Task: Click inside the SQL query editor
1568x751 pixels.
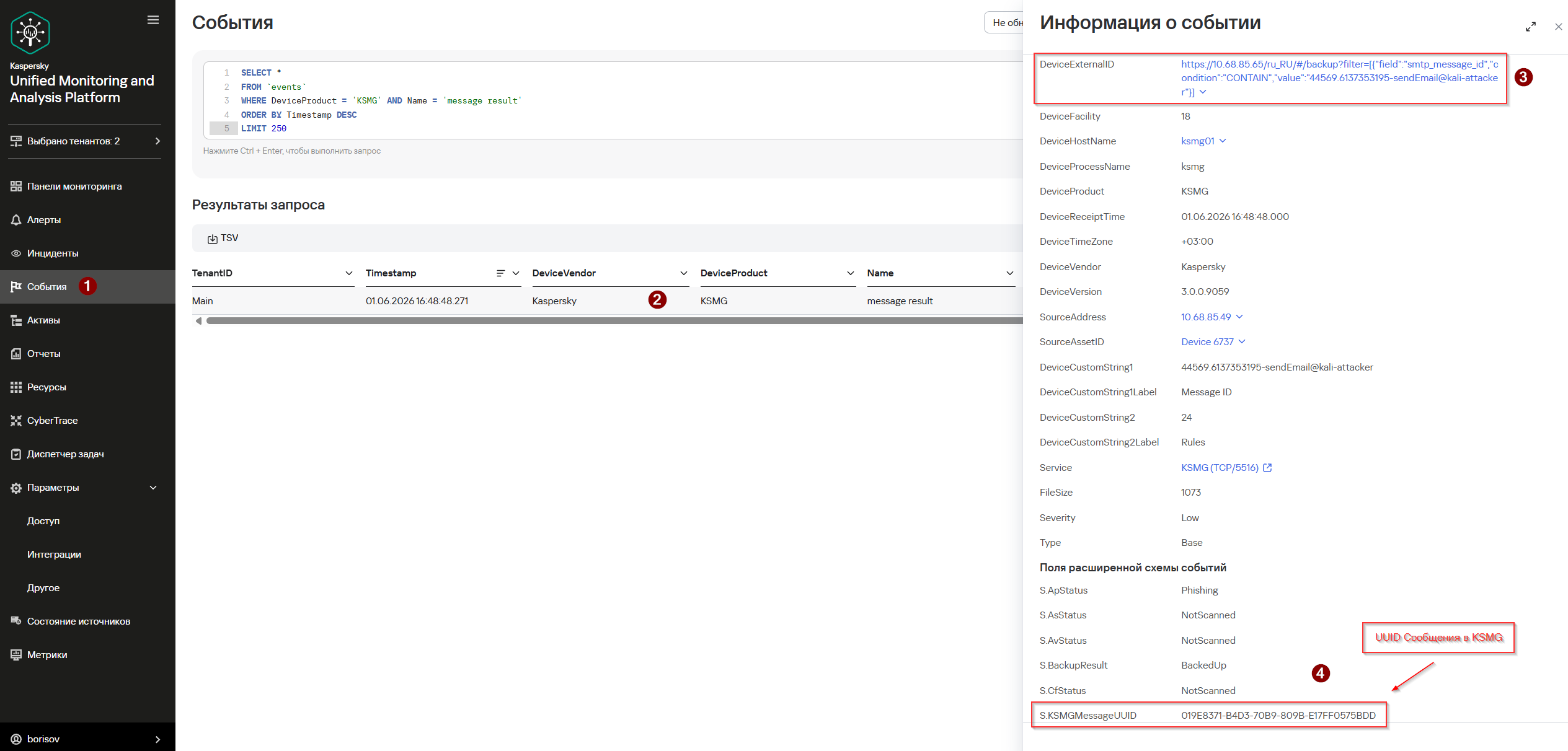Action: pos(614,100)
